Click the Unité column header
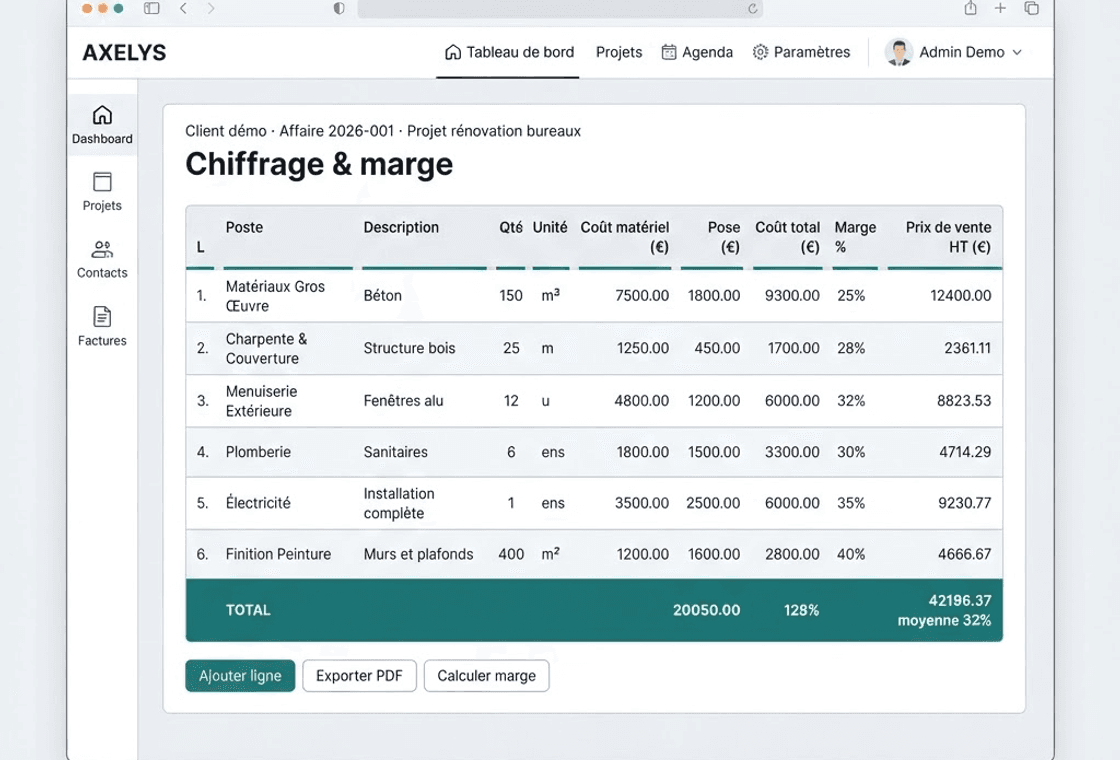This screenshot has height=760, width=1120. point(550,227)
